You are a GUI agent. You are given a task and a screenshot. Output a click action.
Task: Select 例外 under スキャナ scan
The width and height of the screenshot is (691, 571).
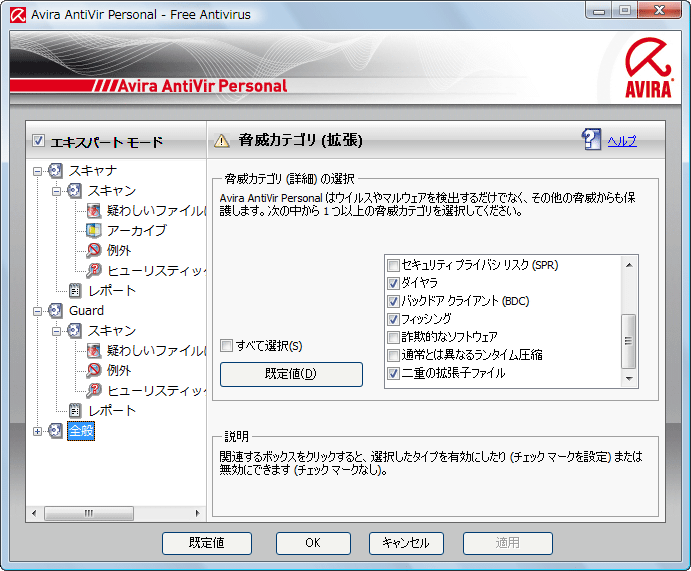(119, 250)
